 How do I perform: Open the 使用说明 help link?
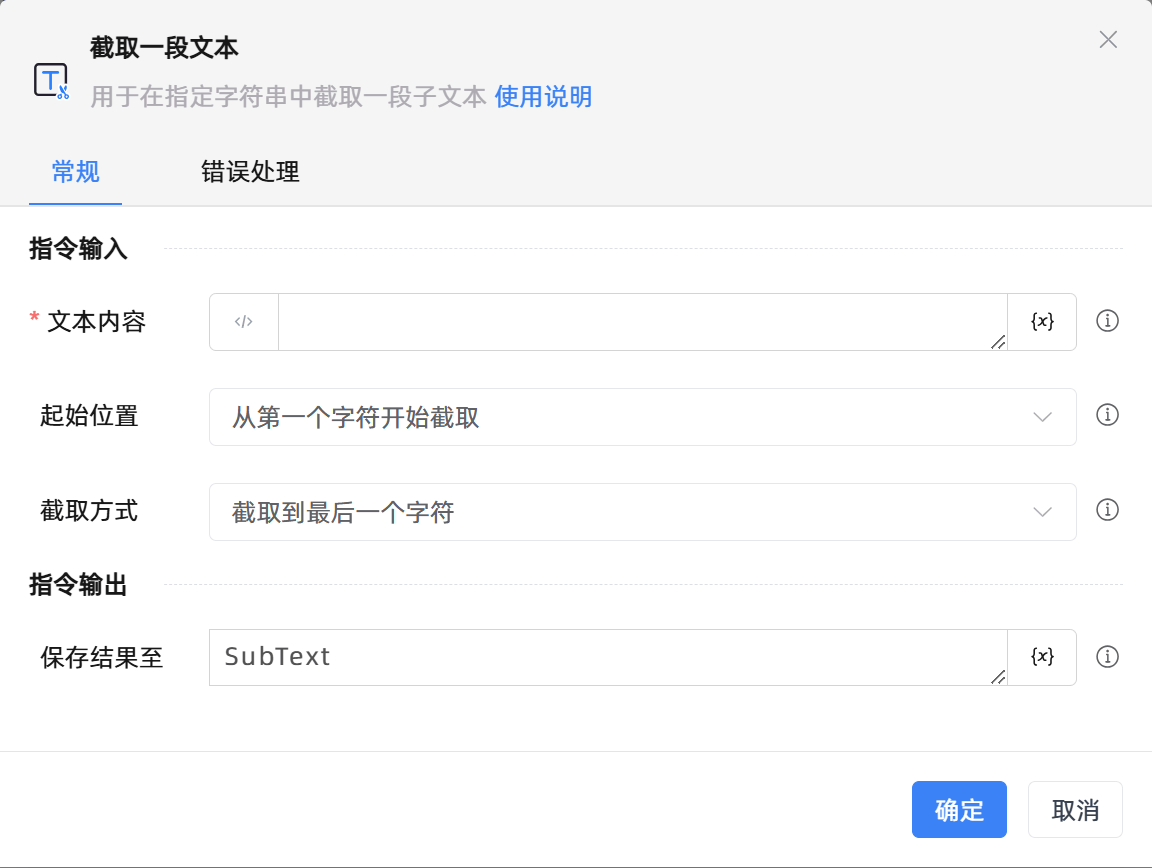tap(543, 97)
